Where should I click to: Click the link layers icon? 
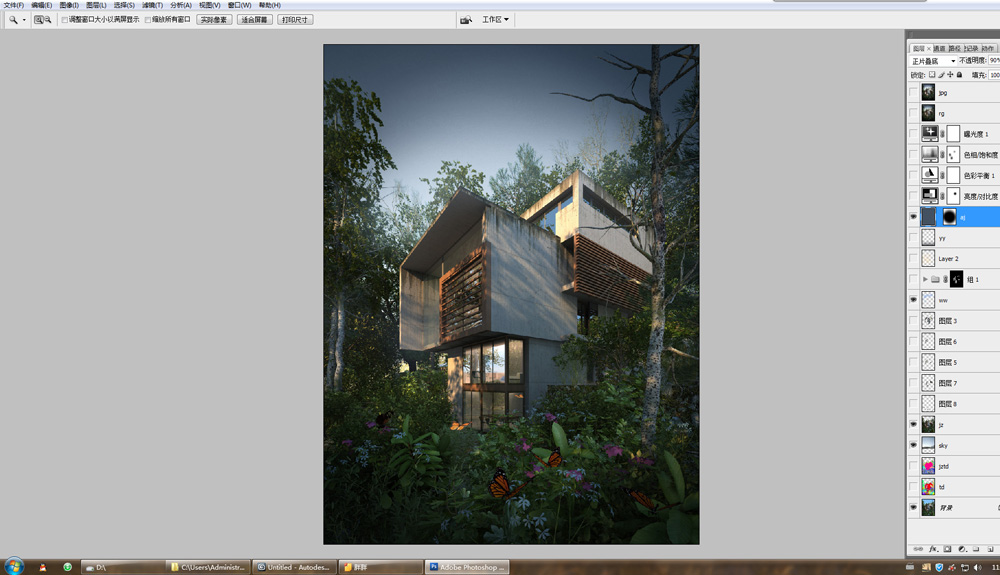click(x=919, y=549)
